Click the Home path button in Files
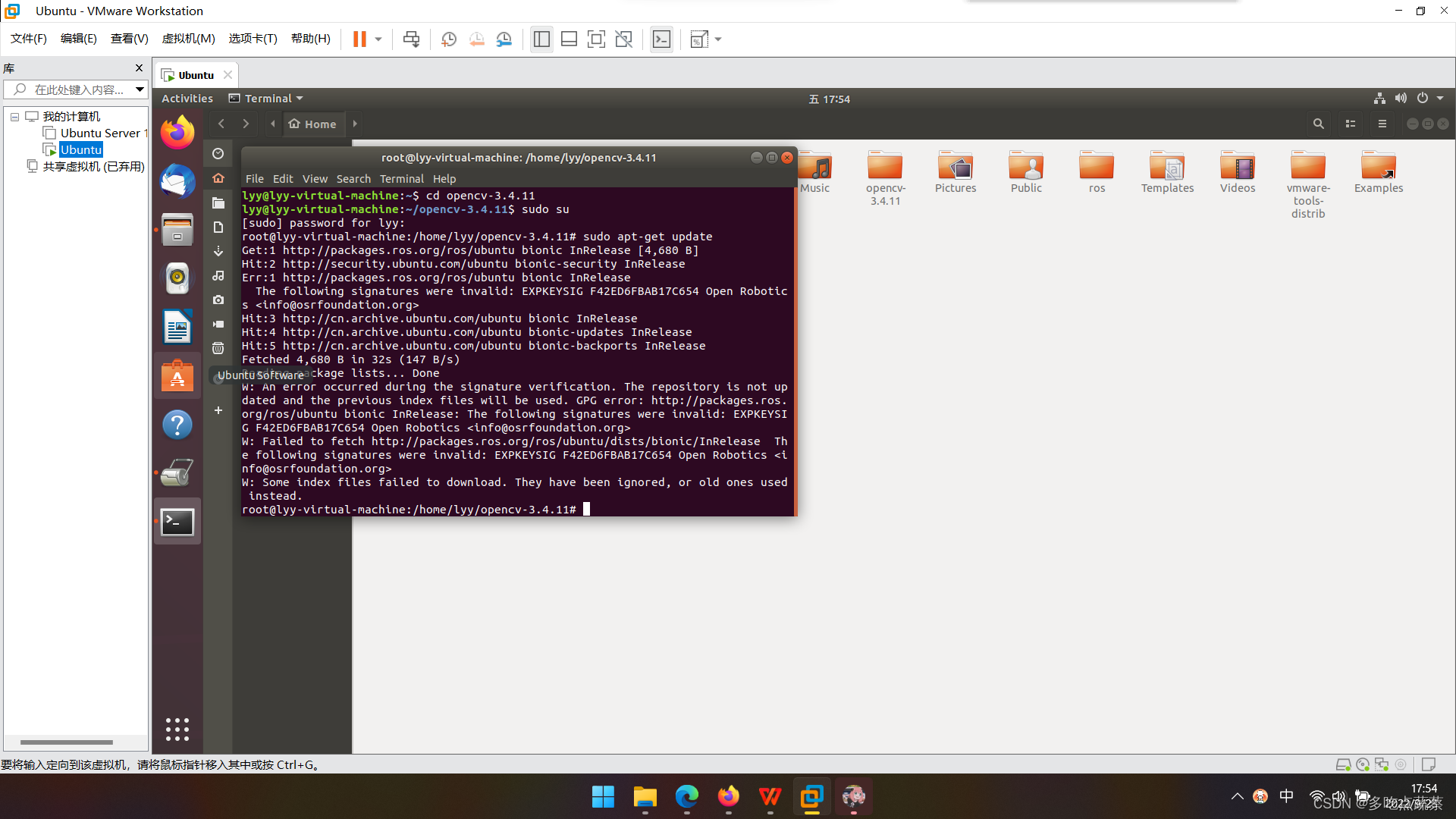 click(312, 124)
